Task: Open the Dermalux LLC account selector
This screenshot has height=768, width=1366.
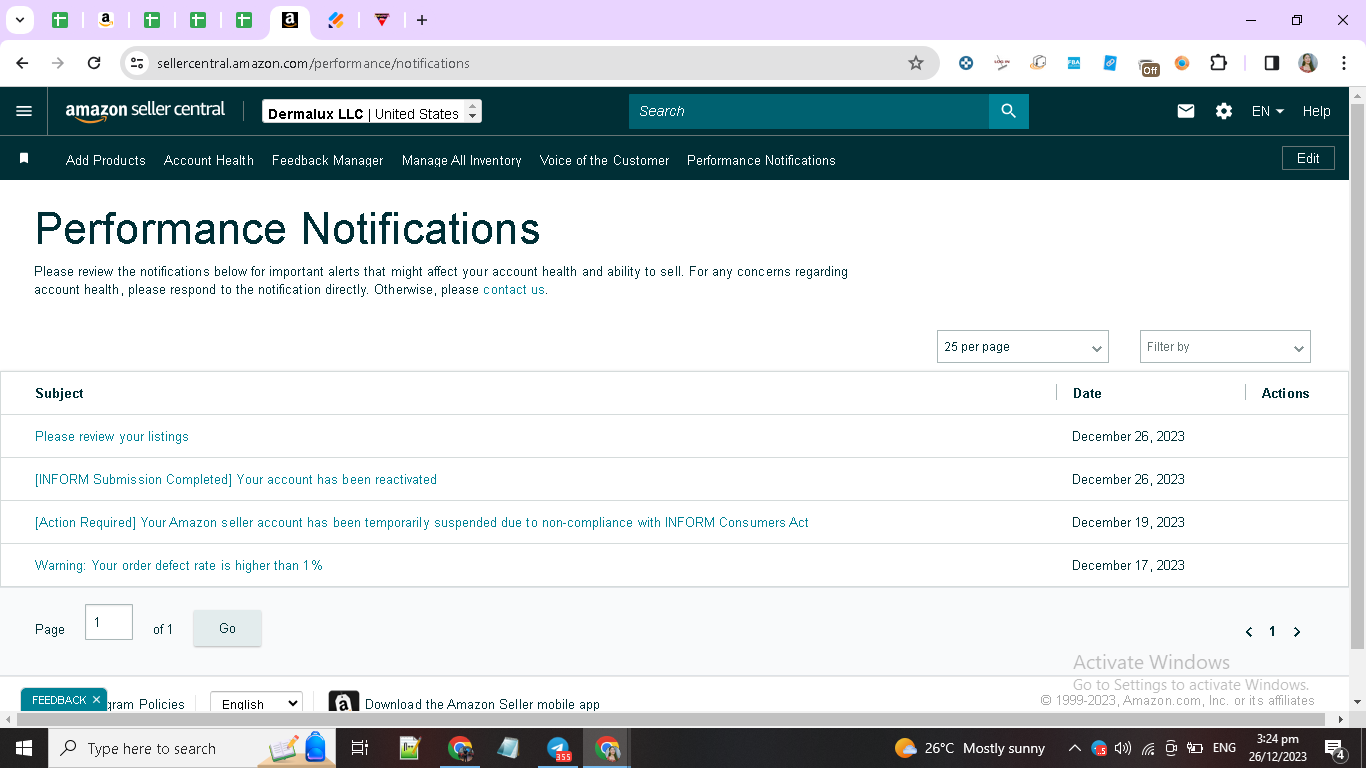Action: (372, 112)
